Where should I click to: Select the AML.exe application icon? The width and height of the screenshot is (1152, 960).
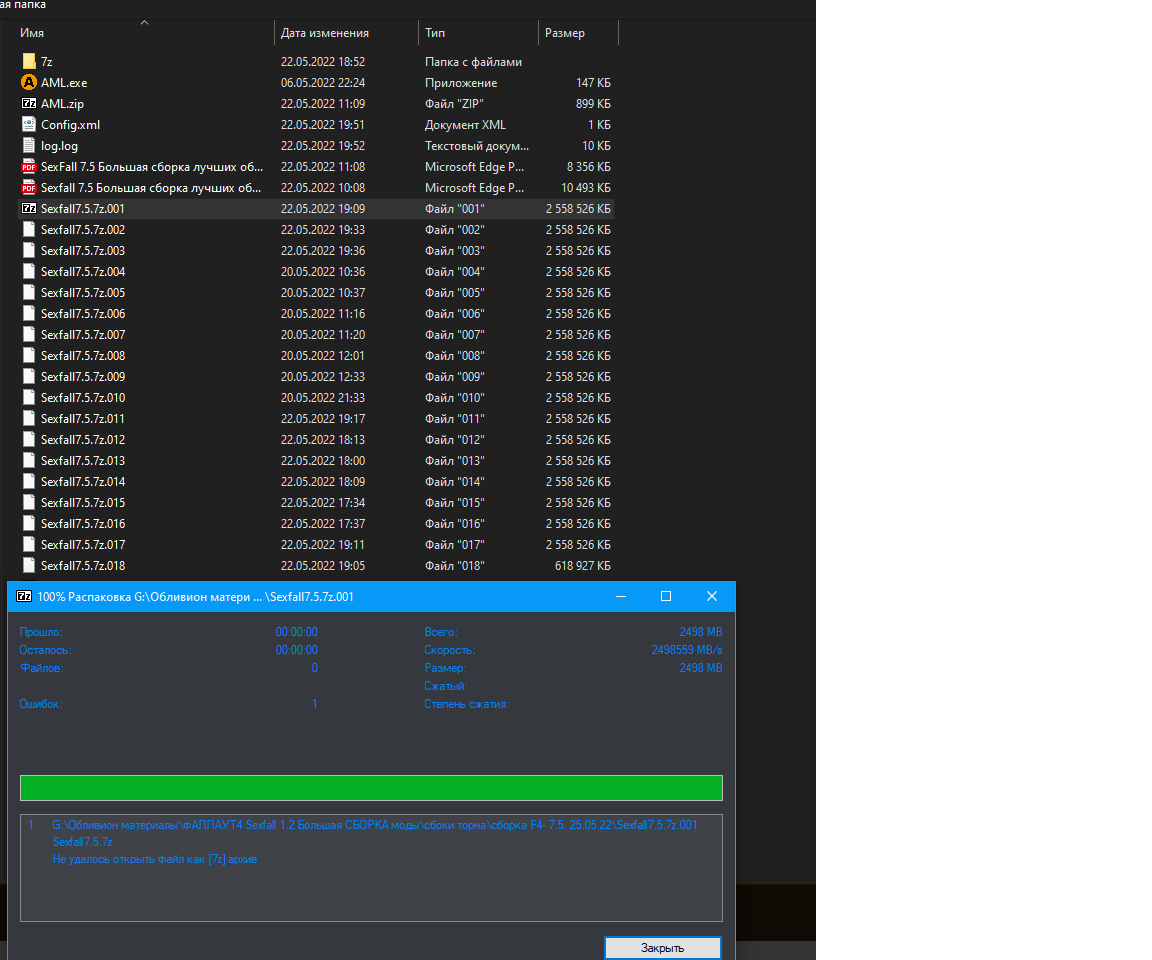coord(29,83)
